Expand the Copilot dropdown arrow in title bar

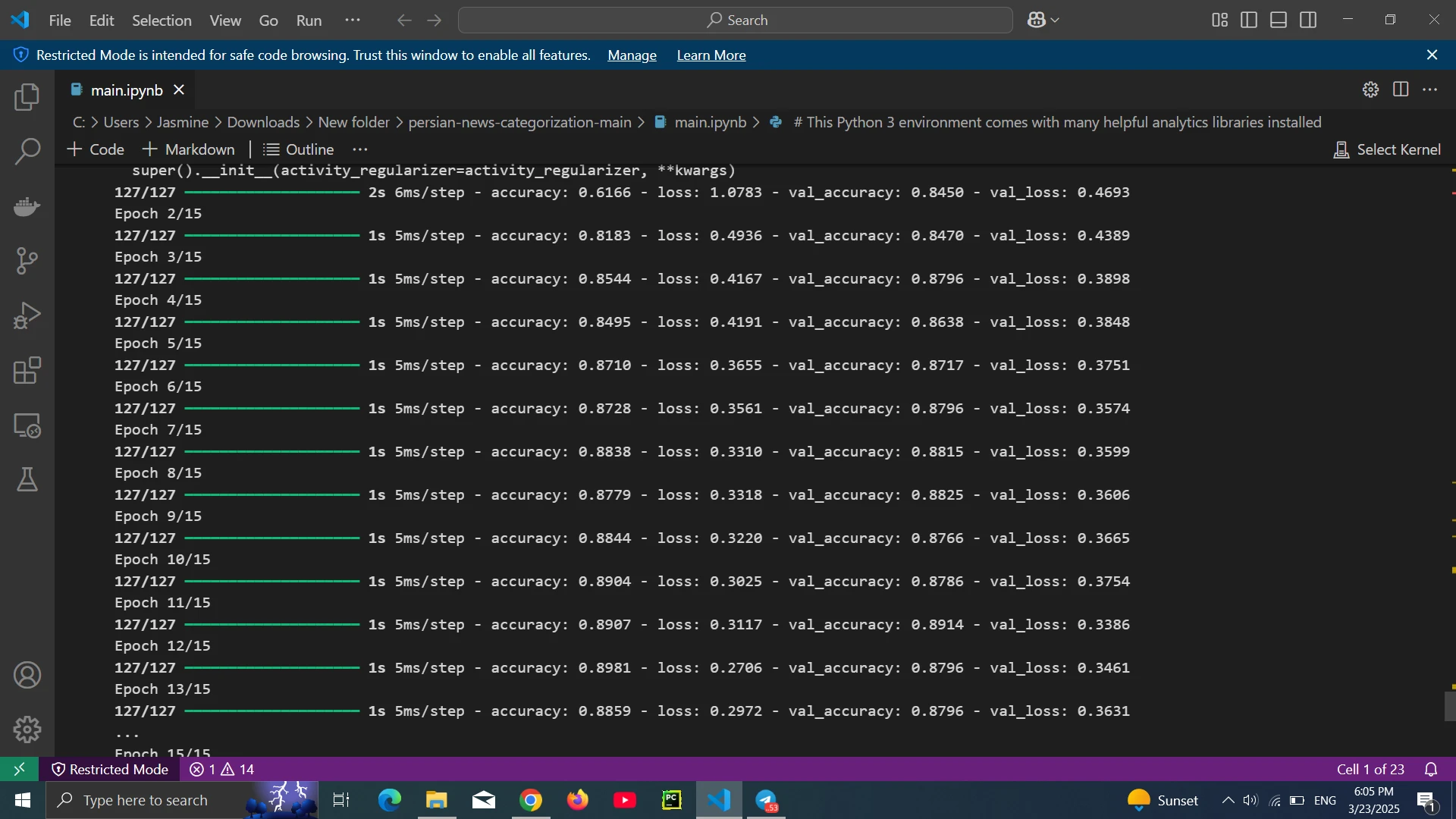click(x=1055, y=20)
